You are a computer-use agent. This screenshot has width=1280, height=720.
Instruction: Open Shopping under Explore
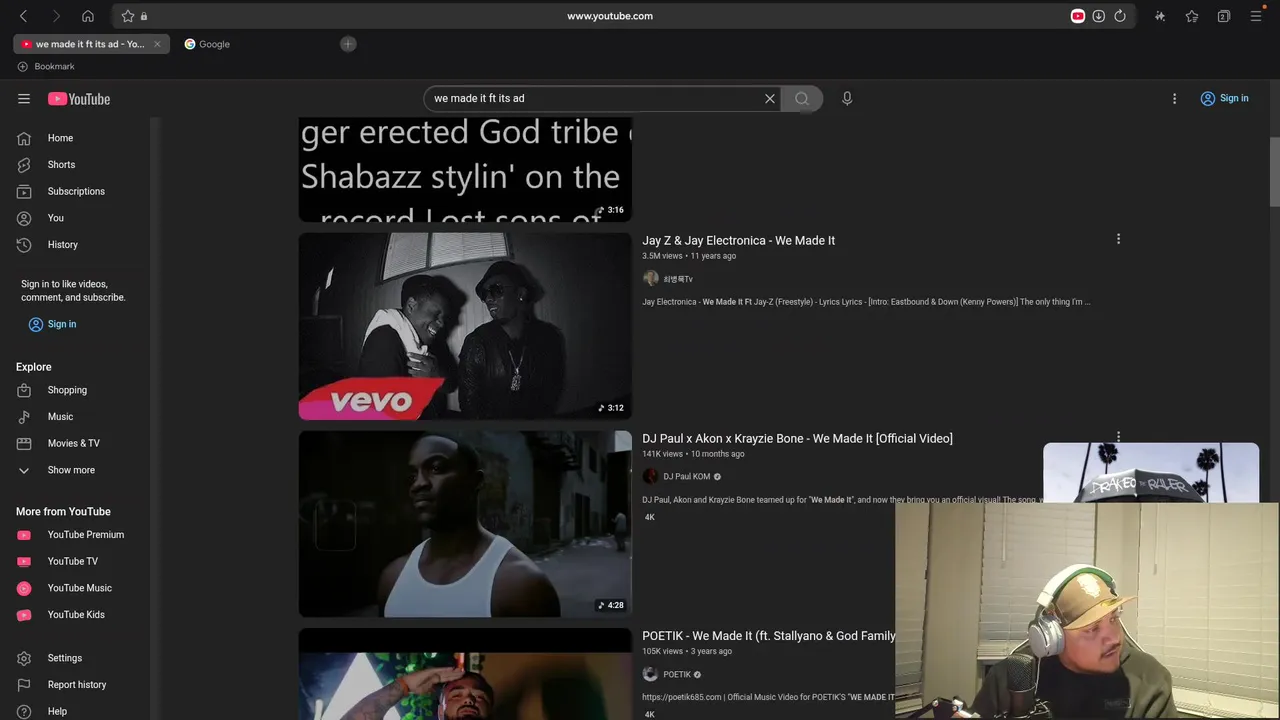67,390
